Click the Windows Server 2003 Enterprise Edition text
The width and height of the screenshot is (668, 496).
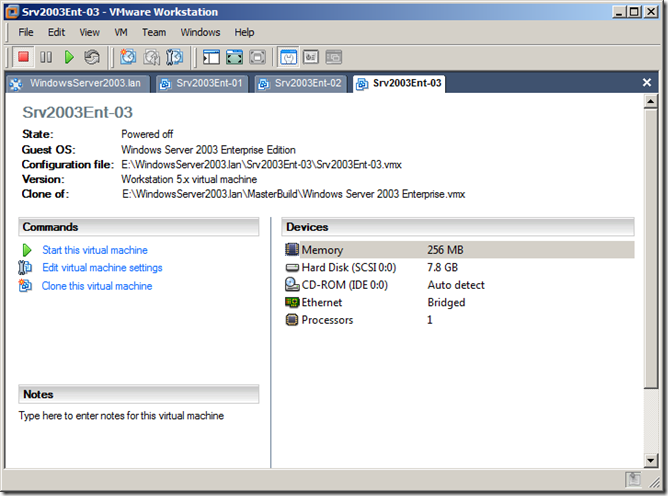coord(208,150)
